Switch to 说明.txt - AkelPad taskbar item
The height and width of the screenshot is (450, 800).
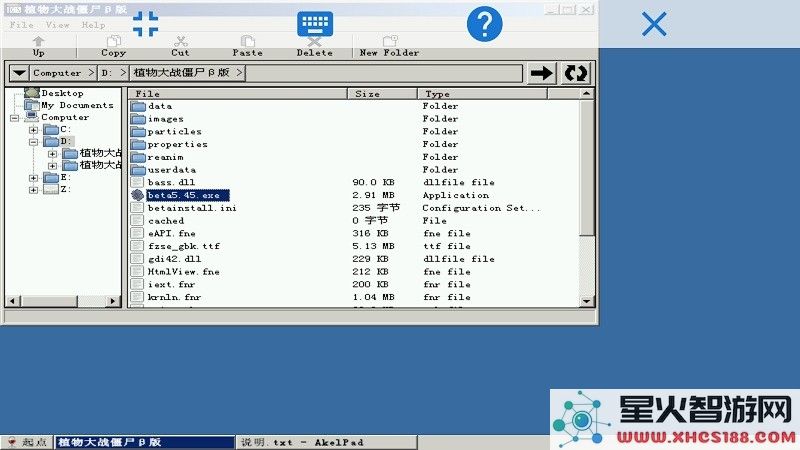[x=327, y=442]
